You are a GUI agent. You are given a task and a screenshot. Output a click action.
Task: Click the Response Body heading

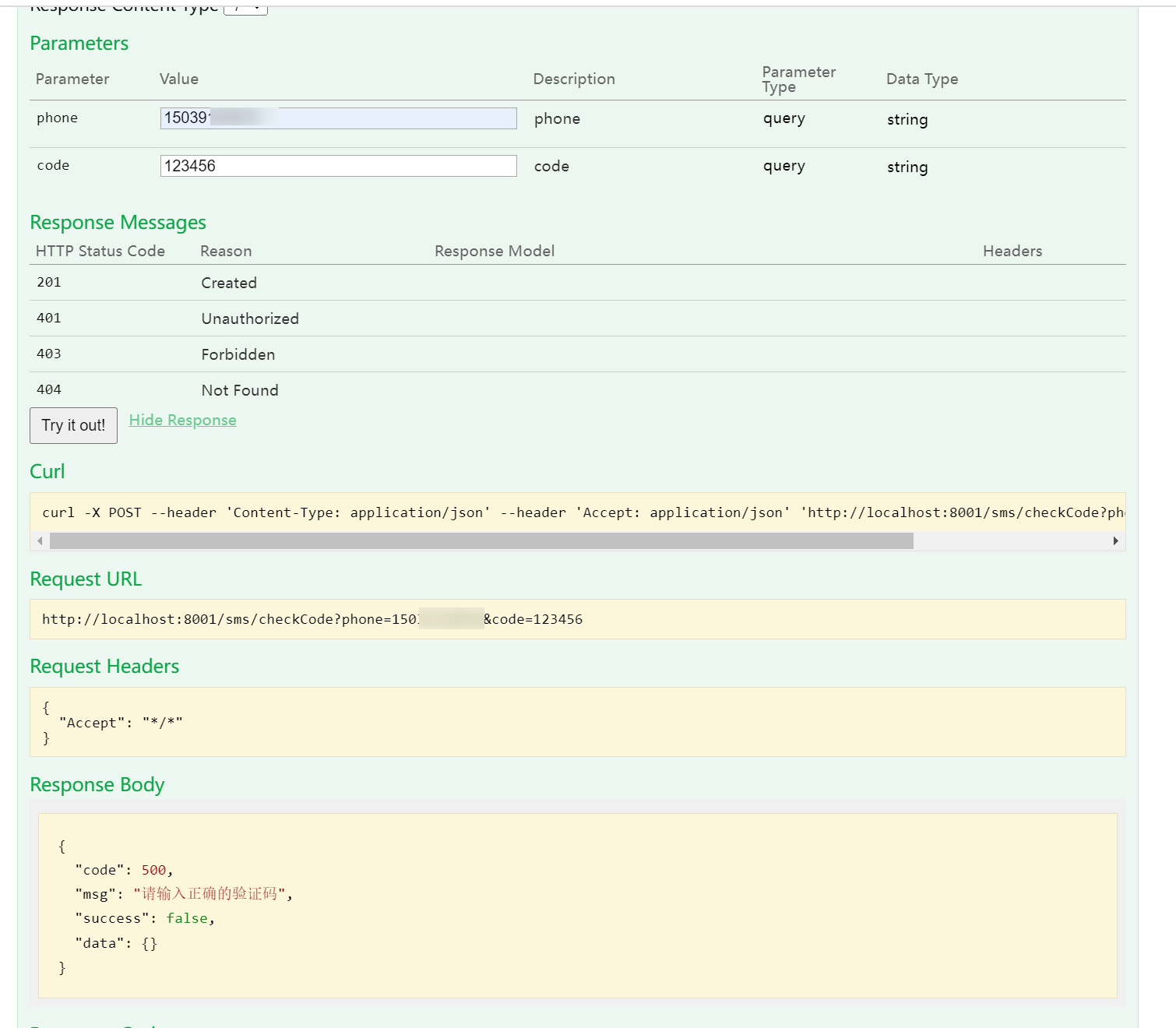click(x=97, y=785)
